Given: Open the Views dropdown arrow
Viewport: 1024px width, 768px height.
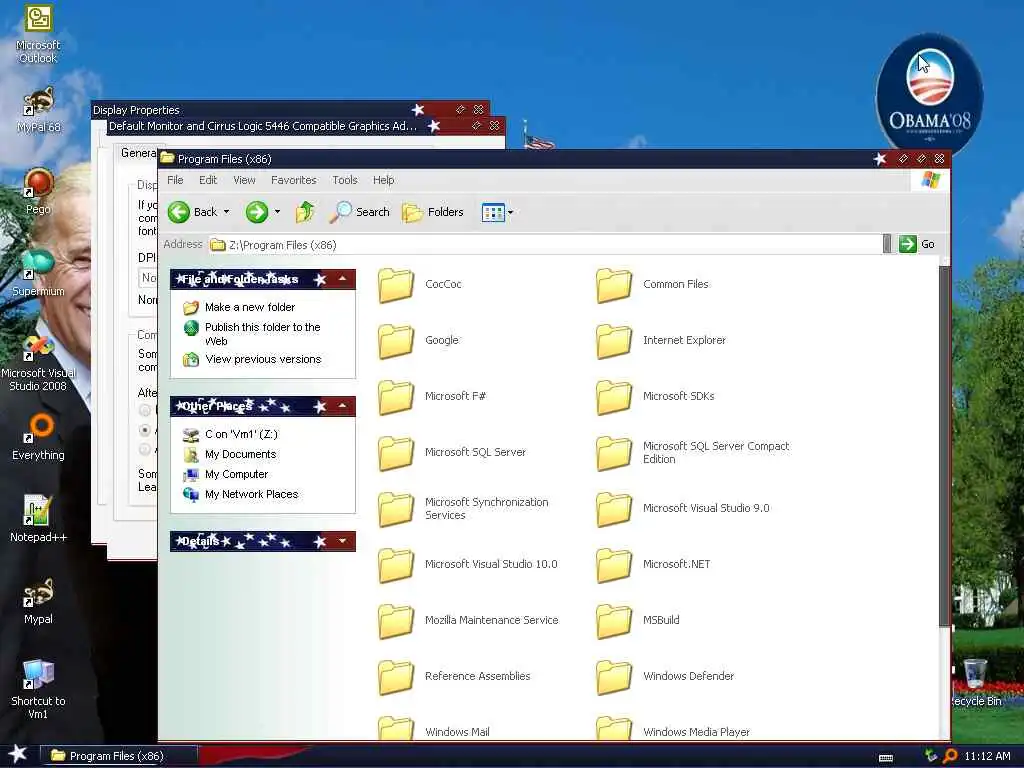Looking at the screenshot, I should tap(511, 212).
